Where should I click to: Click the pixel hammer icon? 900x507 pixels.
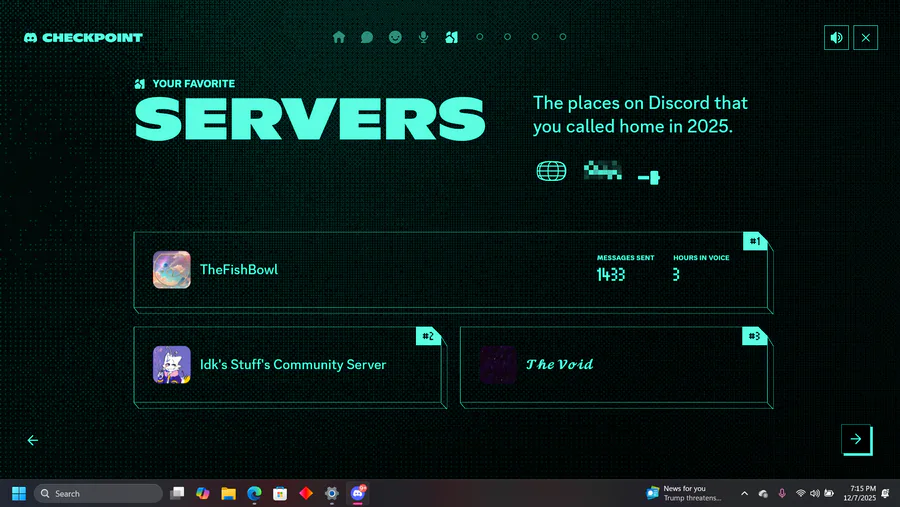click(649, 177)
